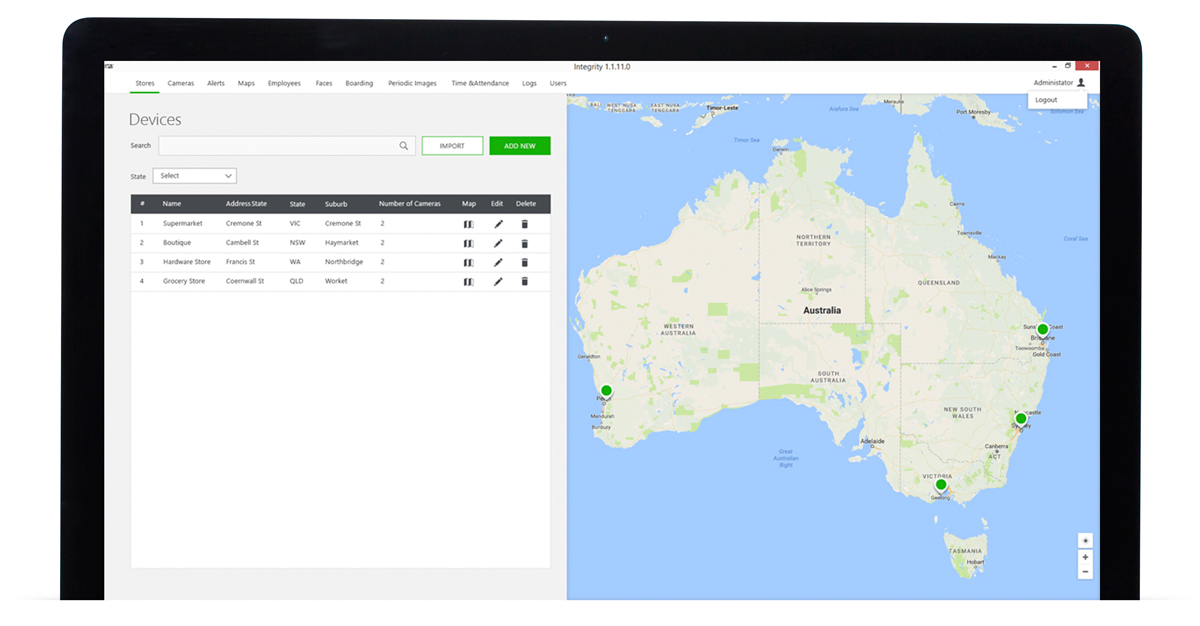This screenshot has height=626, width=1200.
Task: Open the Time & Attendance tab
Action: click(480, 84)
